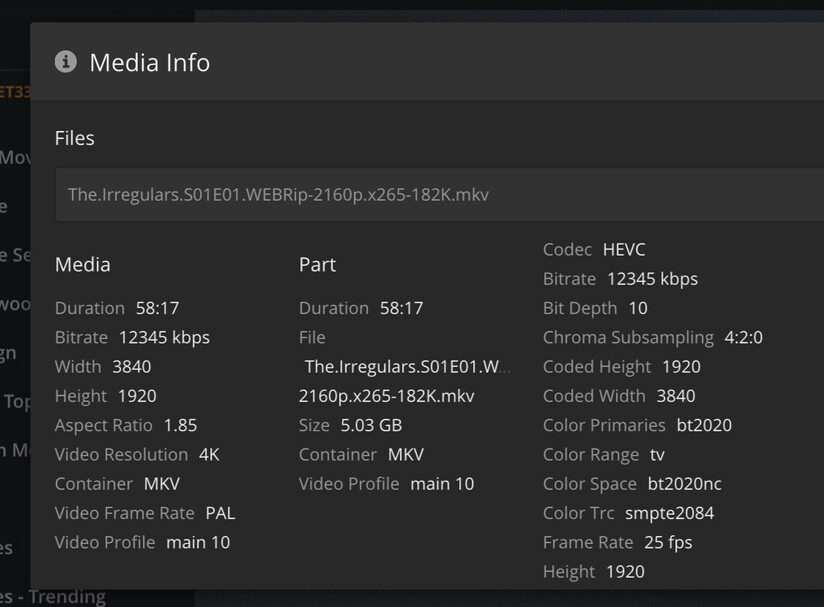The height and width of the screenshot is (607, 824).
Task: Click the Aspect Ratio 1.85 entry
Action: click(x=126, y=425)
